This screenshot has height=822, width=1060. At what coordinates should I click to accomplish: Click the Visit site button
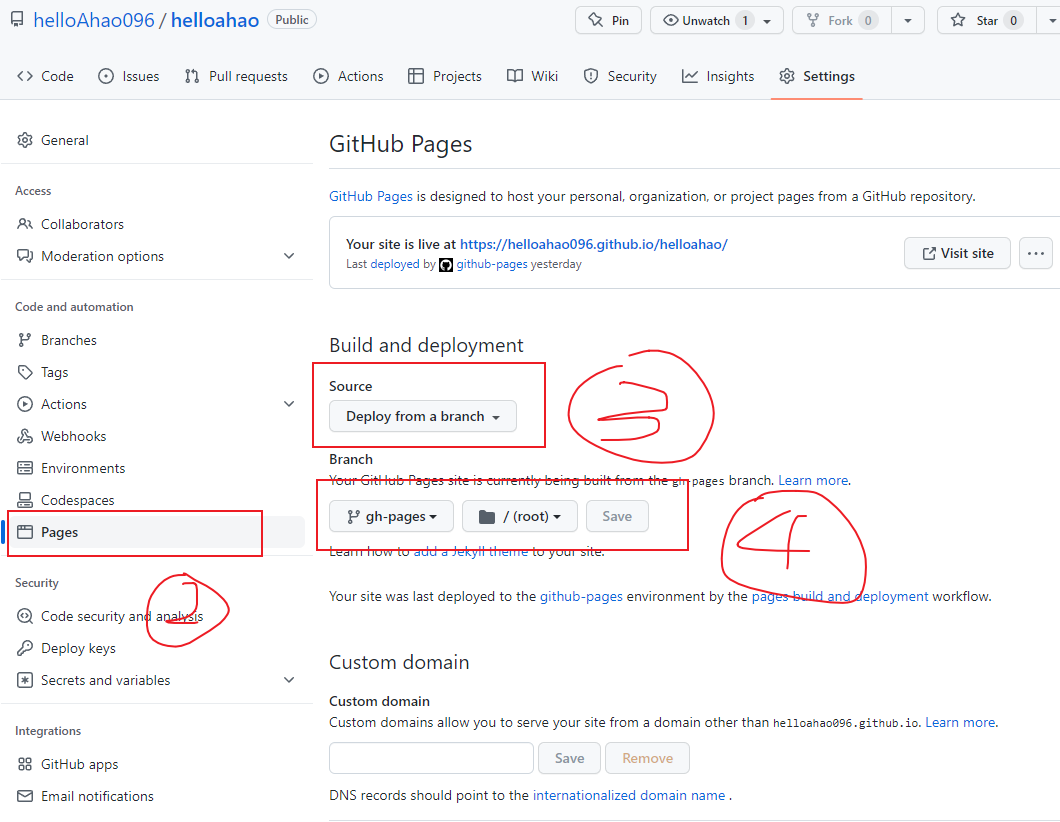tap(957, 253)
